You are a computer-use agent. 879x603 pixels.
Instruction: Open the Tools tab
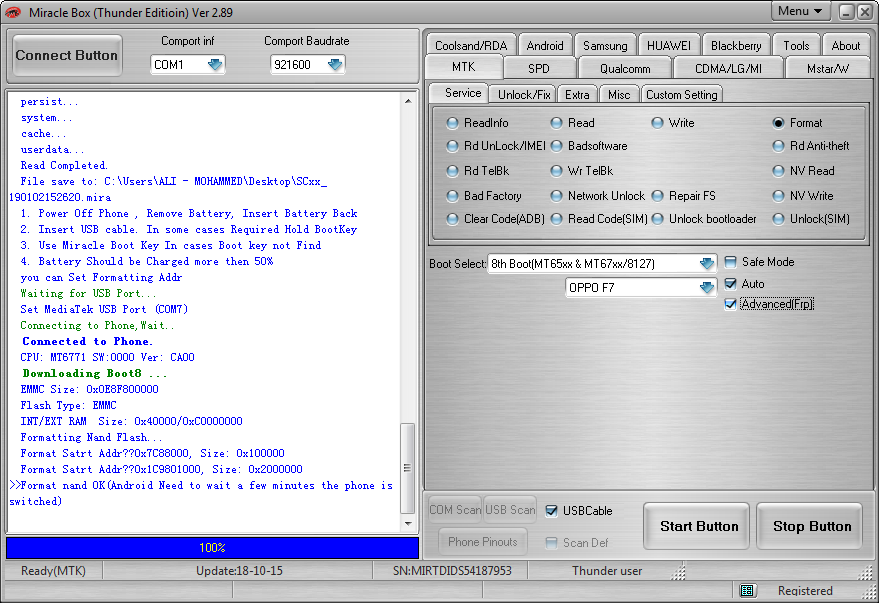[796, 45]
